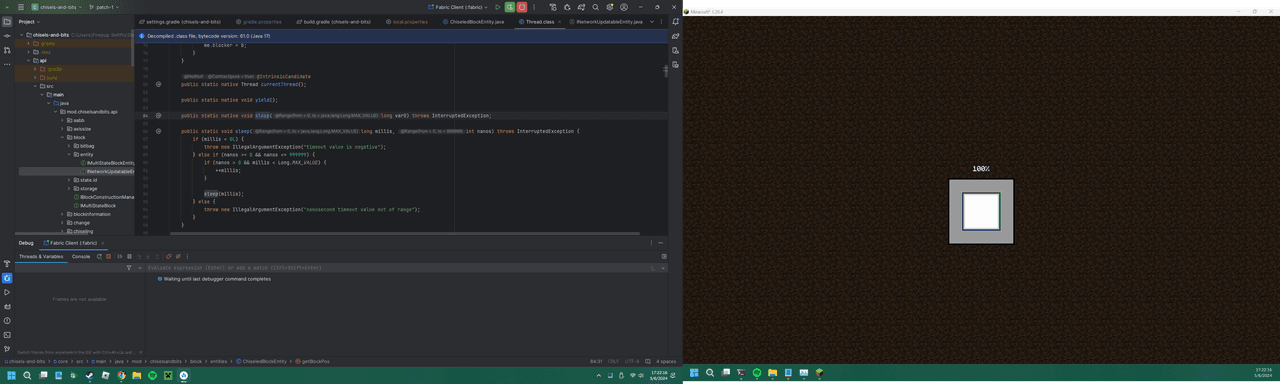The width and height of the screenshot is (1280, 384).
Task: Expand the aabb package
Action: pyautogui.click(x=62, y=120)
